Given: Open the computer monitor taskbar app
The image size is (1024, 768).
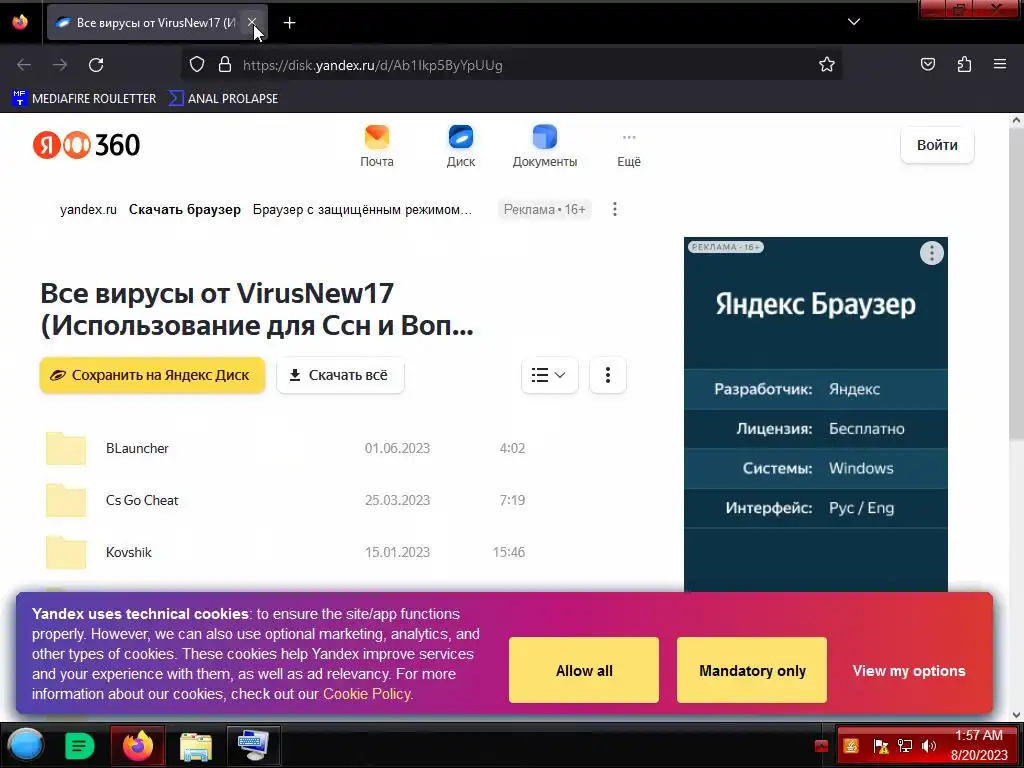Looking at the screenshot, I should click(253, 745).
